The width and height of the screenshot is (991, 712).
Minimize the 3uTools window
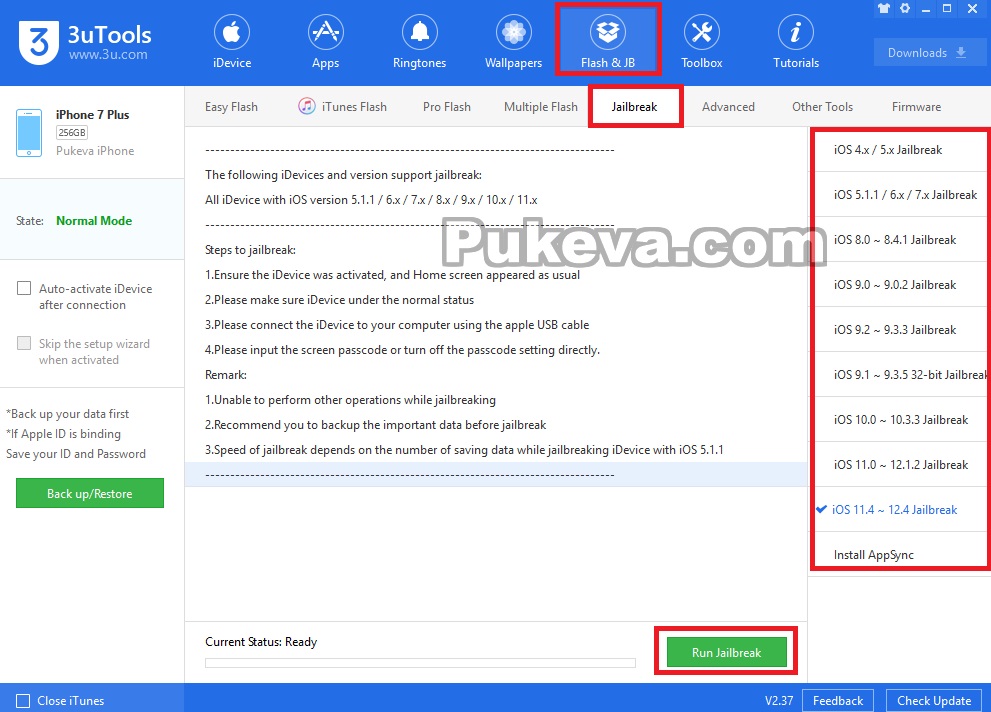(x=926, y=9)
